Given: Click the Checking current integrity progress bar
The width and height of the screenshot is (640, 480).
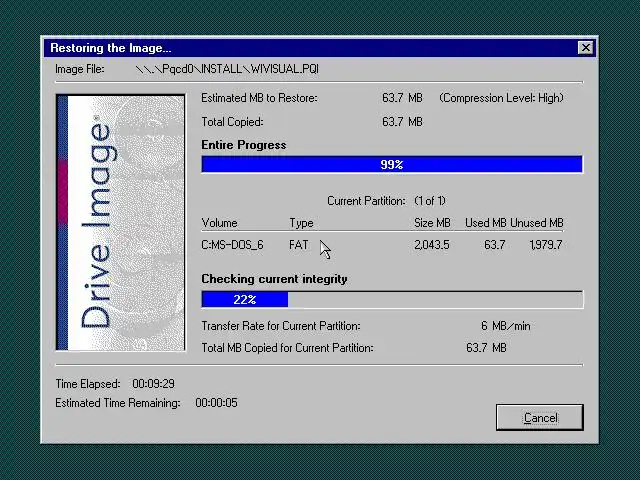Looking at the screenshot, I should click(392, 300).
